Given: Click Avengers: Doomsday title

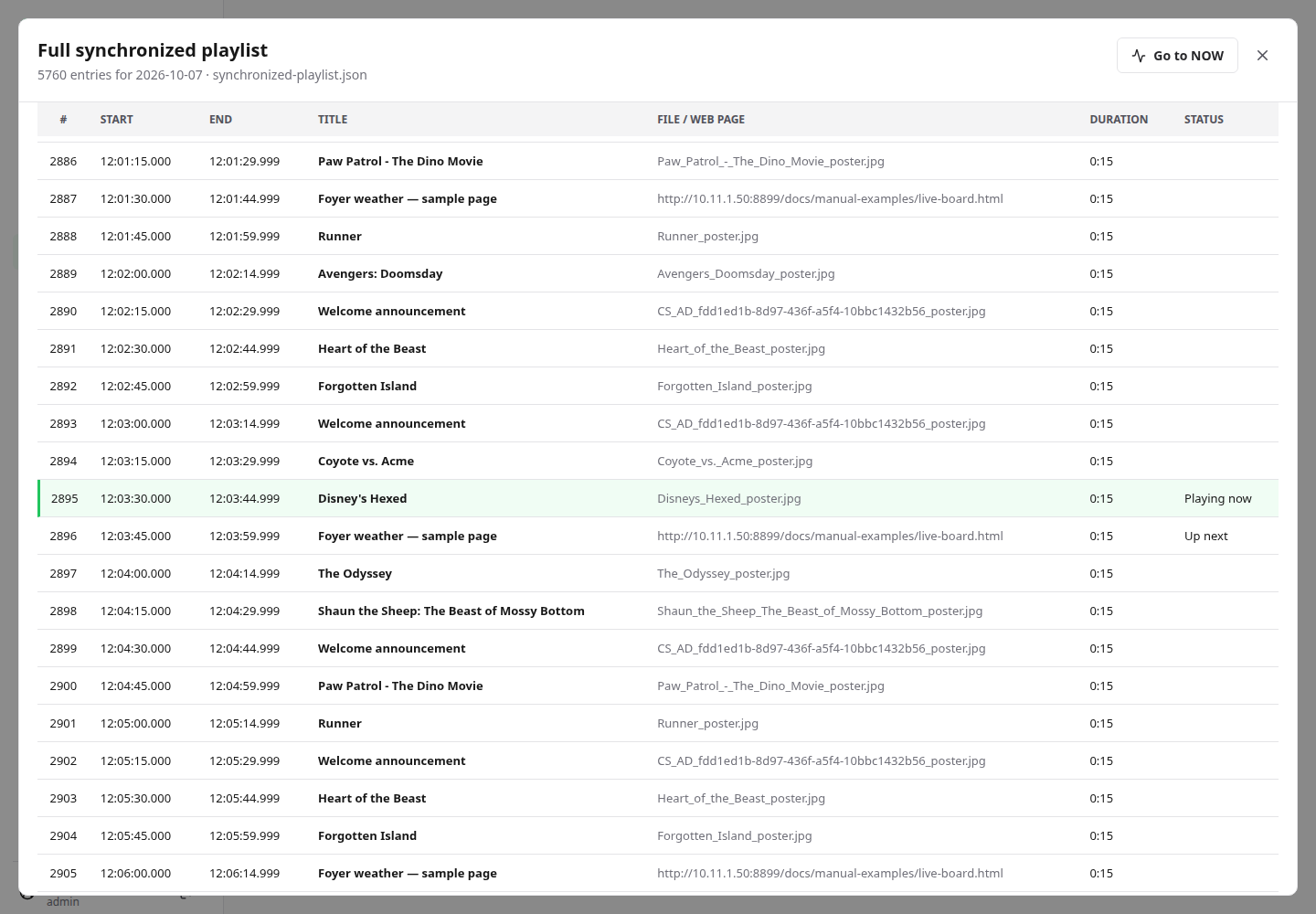Looking at the screenshot, I should pos(380,274).
